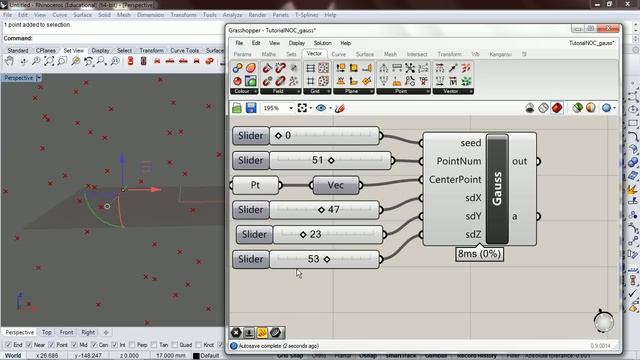Screen dimensions: 640x360
Task: Switch to the Curve tab in Grasshopper
Action: click(338, 54)
